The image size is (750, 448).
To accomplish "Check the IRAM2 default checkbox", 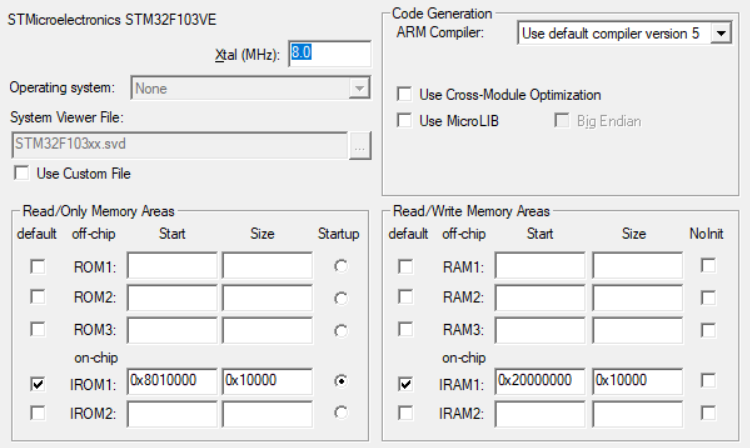I will click(406, 413).
